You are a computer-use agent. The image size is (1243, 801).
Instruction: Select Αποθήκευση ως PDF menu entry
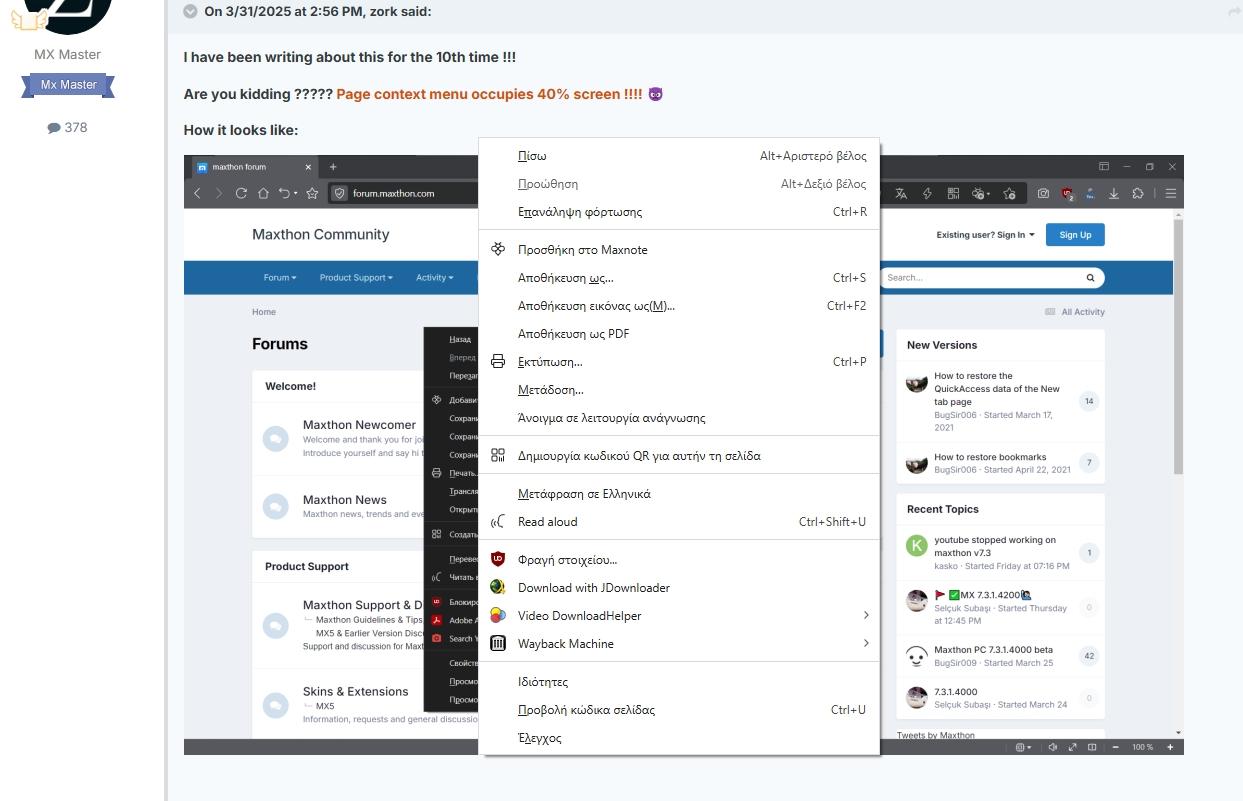680,334
